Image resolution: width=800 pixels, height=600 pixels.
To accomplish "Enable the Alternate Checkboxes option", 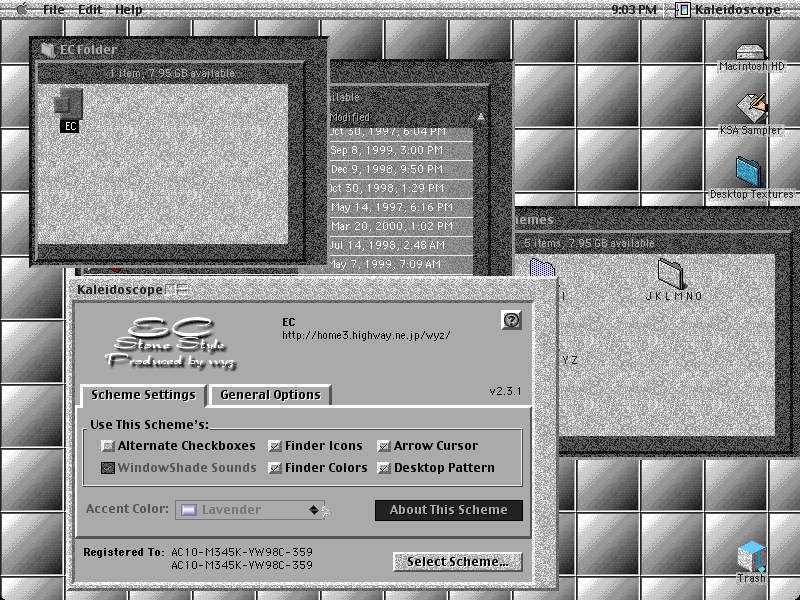I will (107, 446).
